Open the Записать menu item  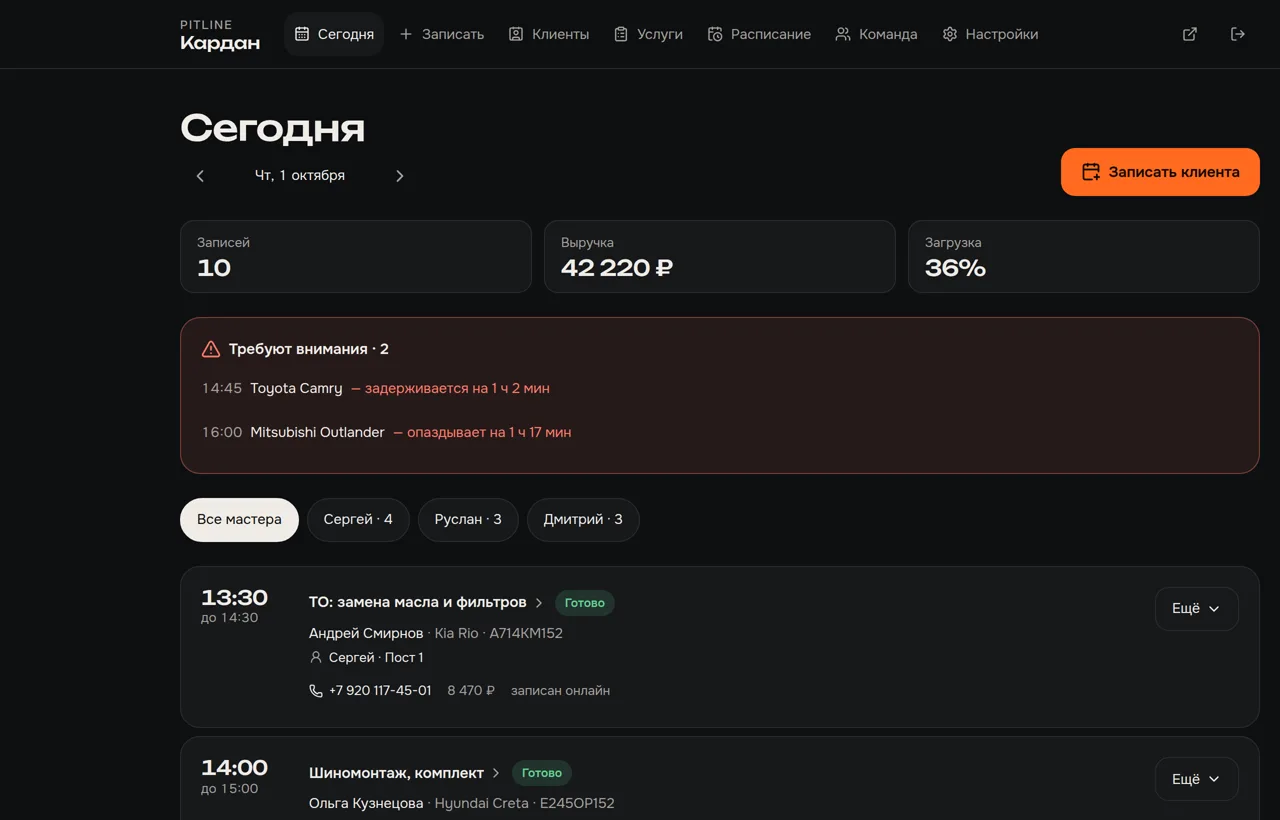click(441, 34)
